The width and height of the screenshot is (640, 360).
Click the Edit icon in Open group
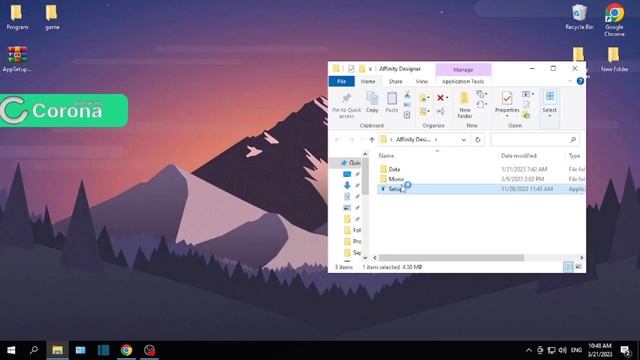pos(527,105)
